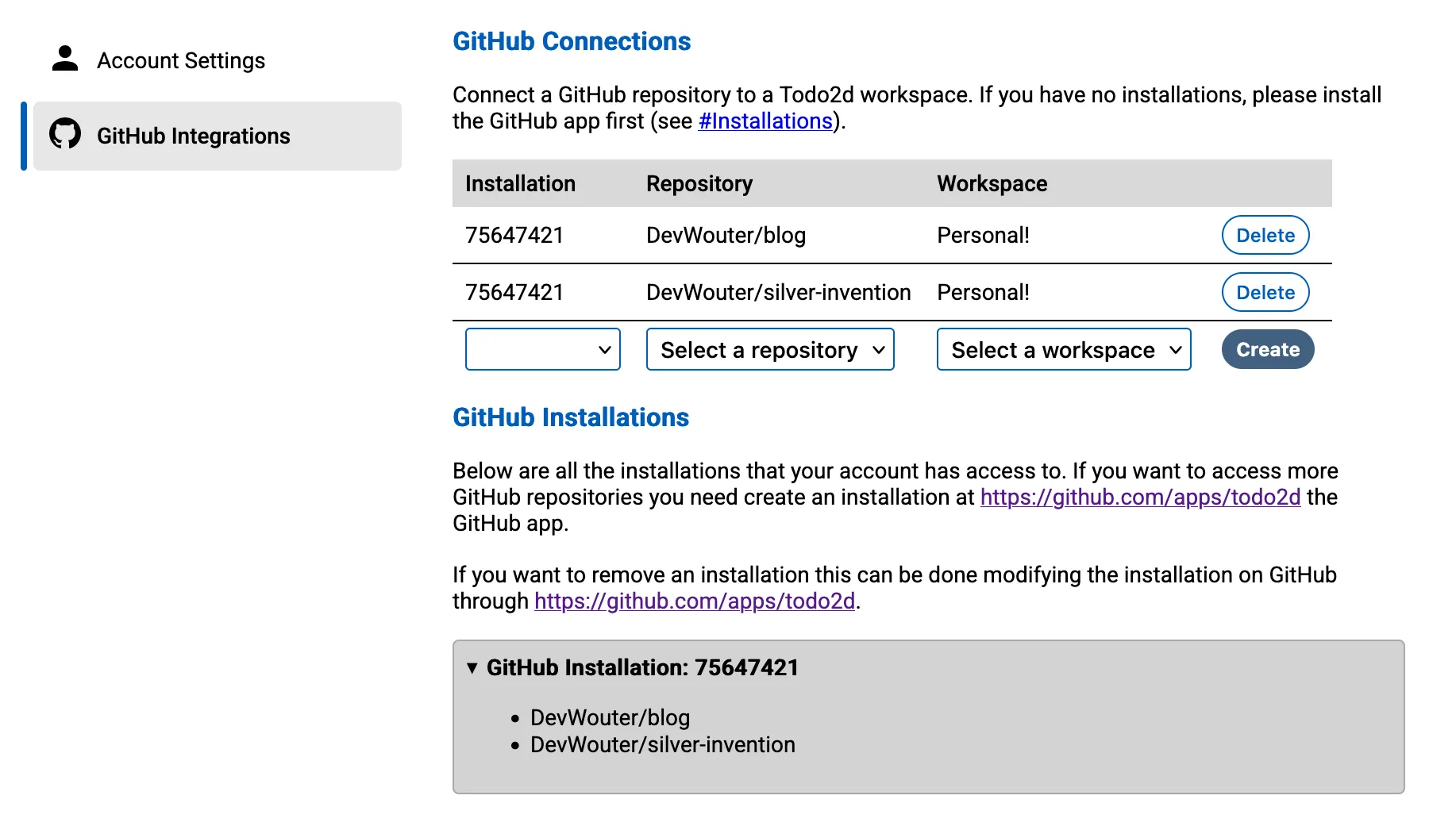
Task: Click the Repository column header
Action: point(699,183)
